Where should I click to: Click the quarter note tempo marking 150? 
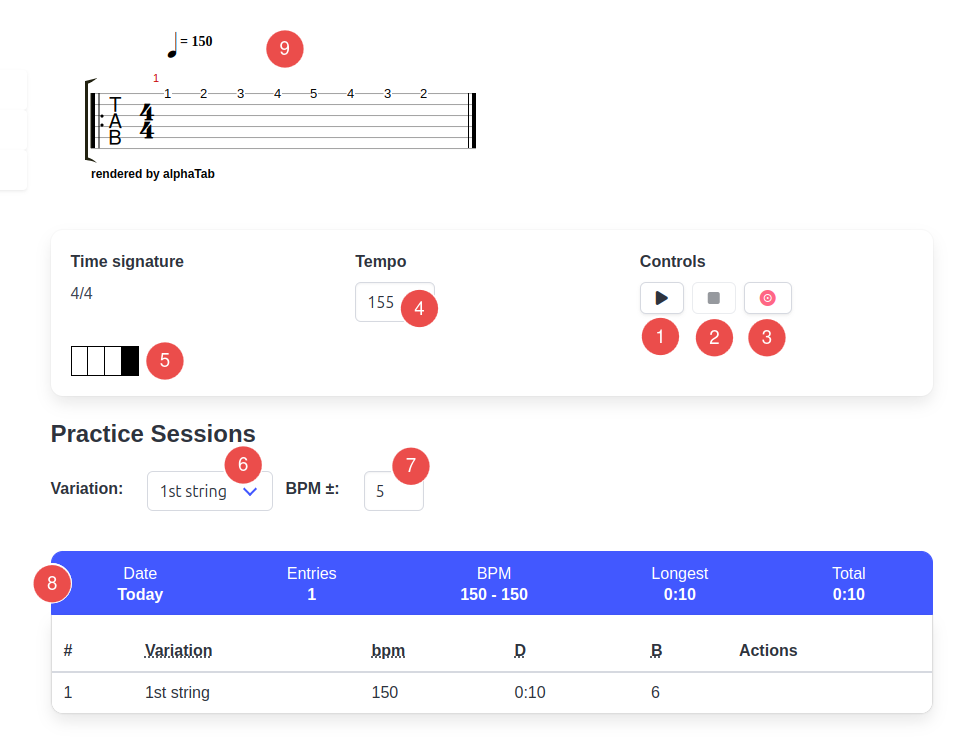[190, 44]
